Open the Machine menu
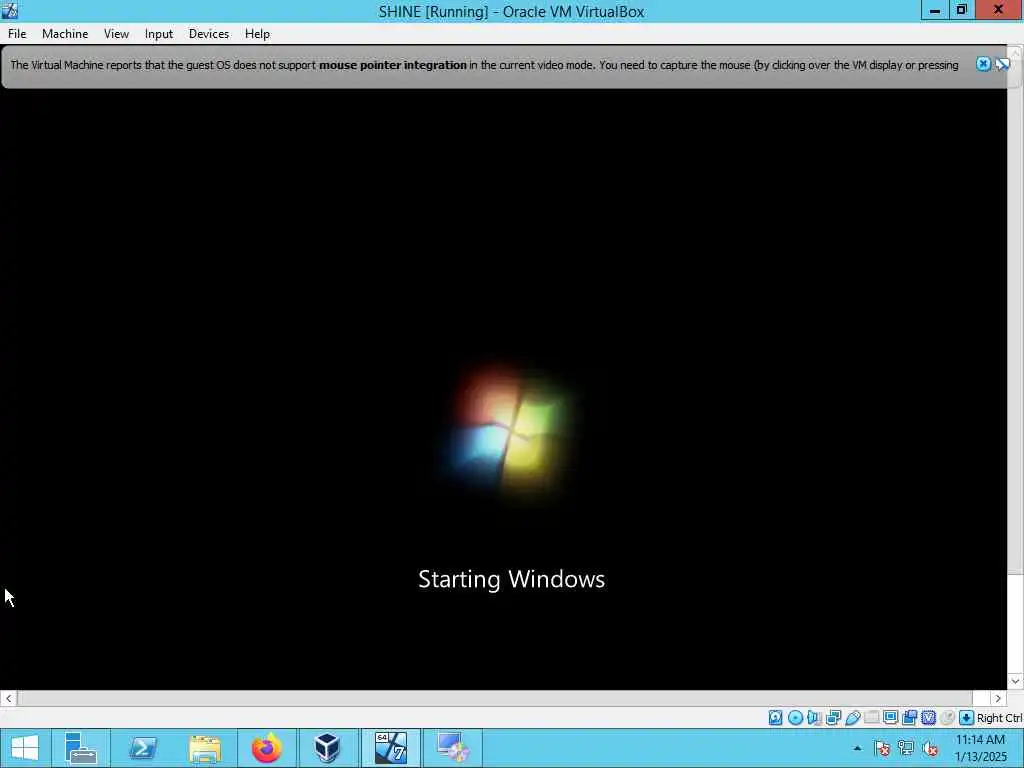 pos(65,34)
